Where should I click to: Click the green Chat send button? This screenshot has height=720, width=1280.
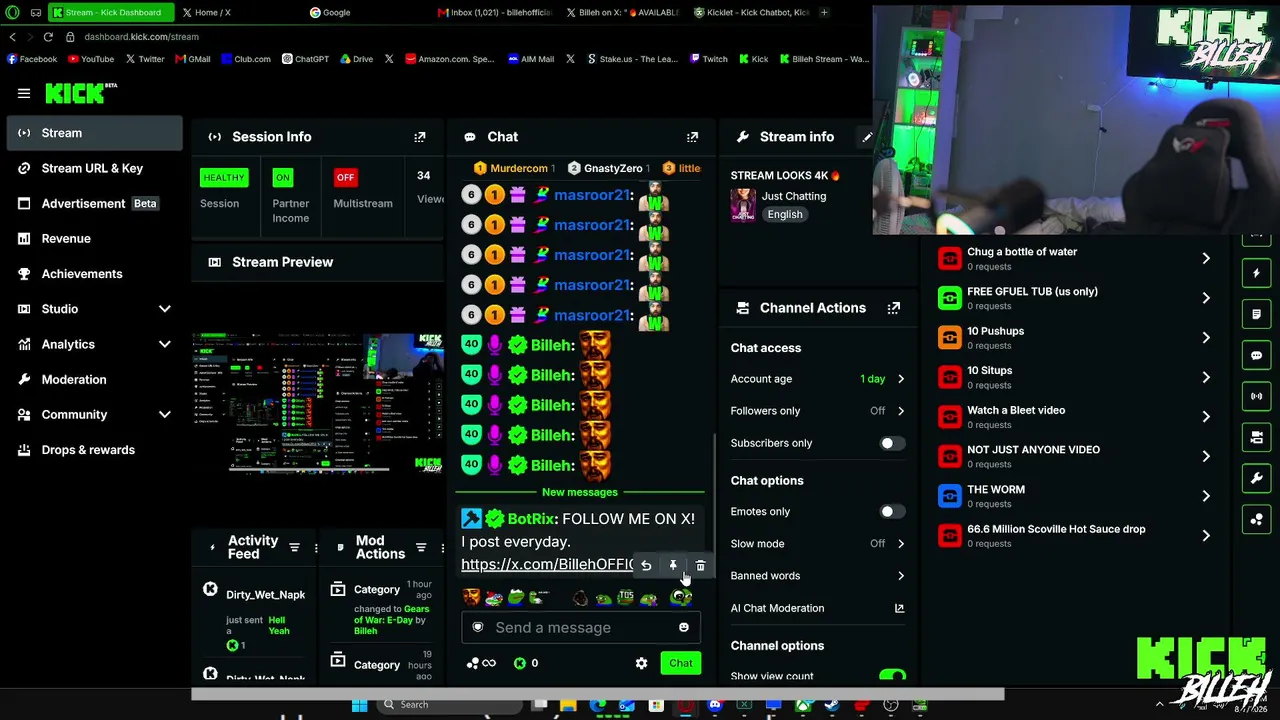point(681,663)
